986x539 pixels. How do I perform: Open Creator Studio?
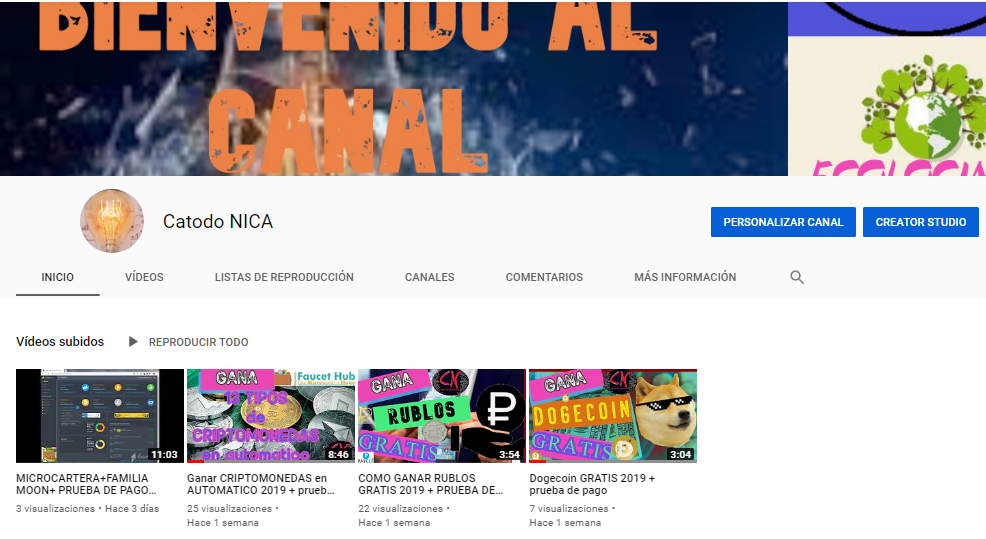pos(921,222)
